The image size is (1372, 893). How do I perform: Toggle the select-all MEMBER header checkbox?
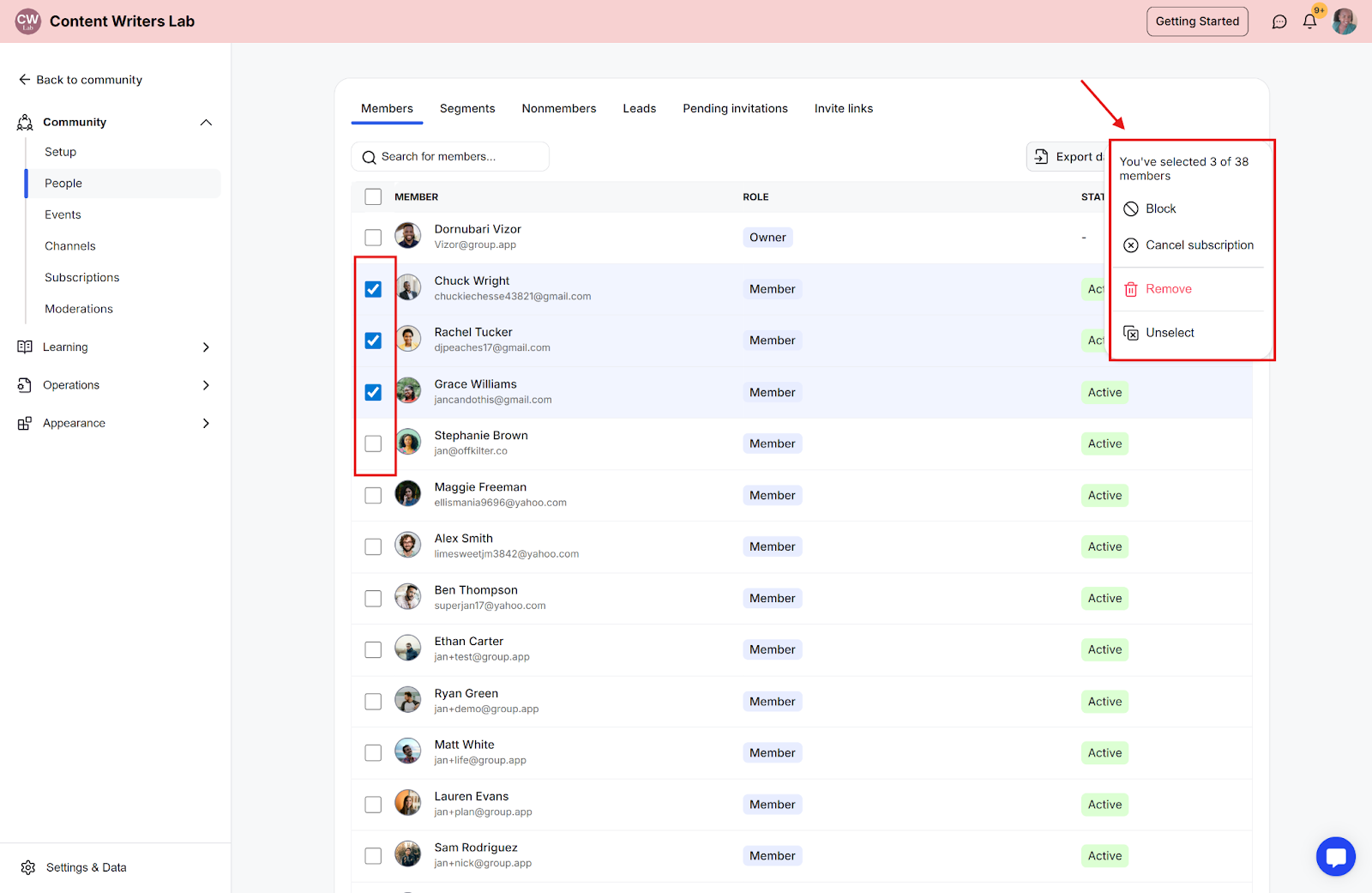(373, 196)
